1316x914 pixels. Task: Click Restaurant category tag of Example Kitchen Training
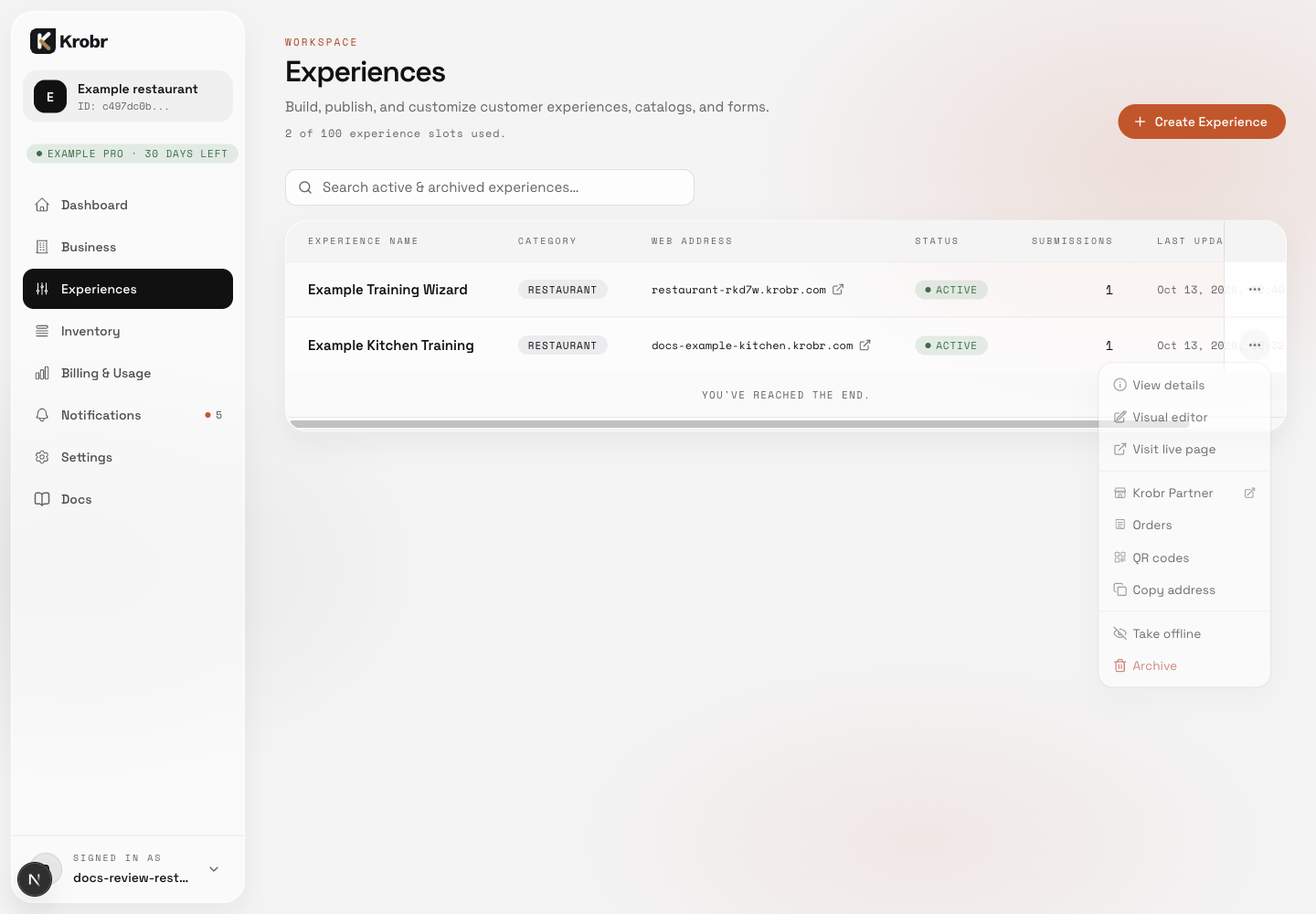(562, 345)
